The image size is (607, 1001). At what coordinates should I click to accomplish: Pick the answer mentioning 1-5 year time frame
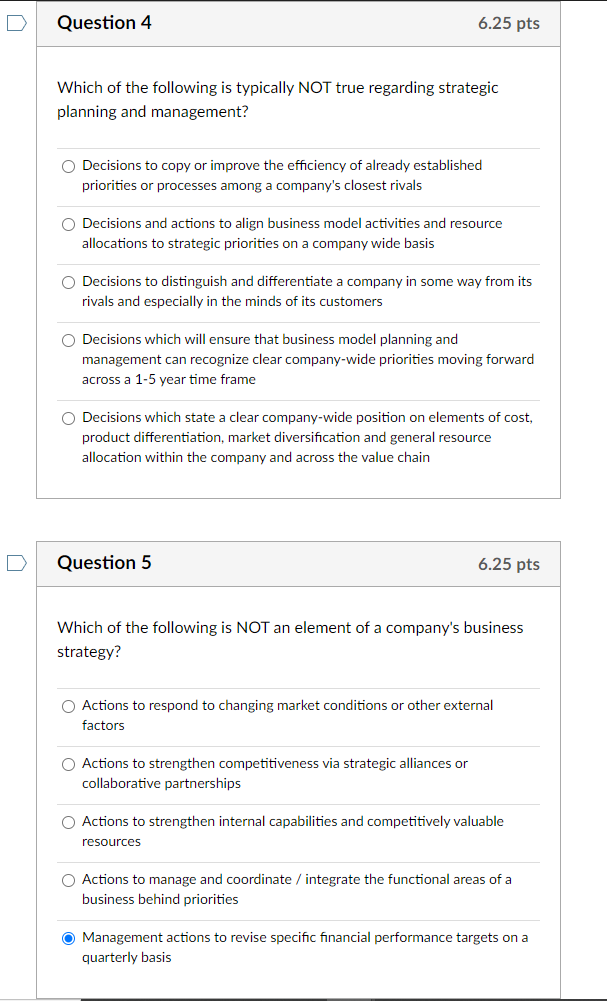pyautogui.click(x=67, y=340)
